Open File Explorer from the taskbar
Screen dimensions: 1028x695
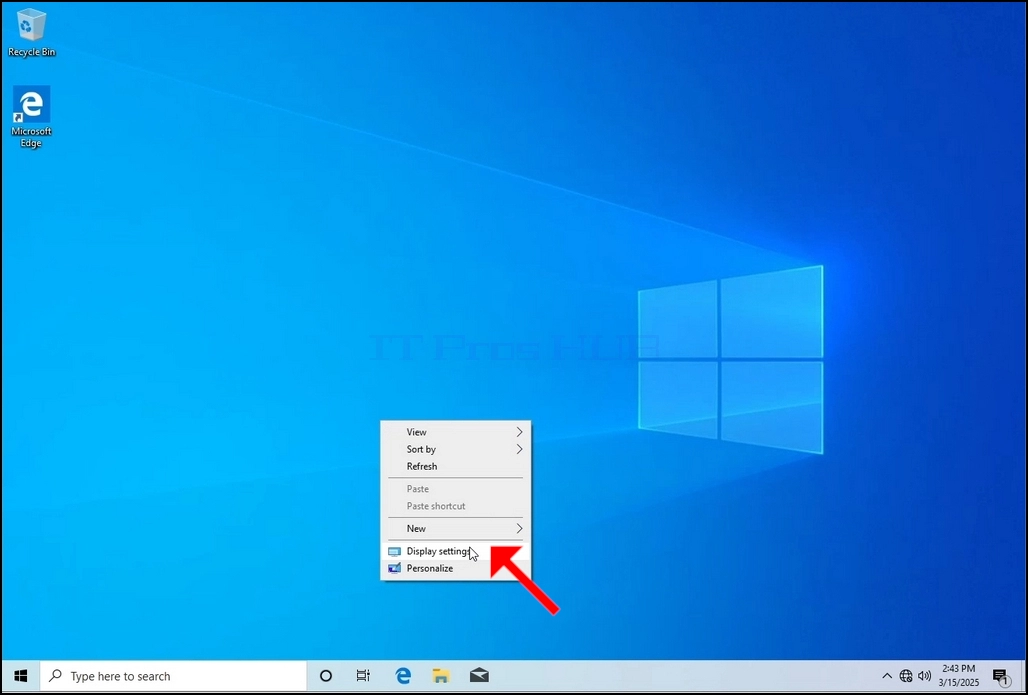pyautogui.click(x=441, y=676)
